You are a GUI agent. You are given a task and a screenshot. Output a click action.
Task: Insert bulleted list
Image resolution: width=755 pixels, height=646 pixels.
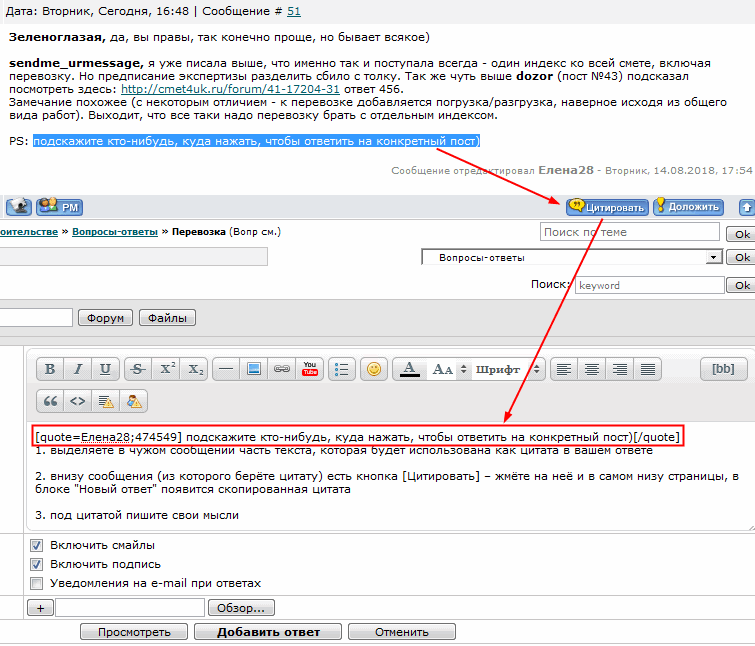[342, 369]
